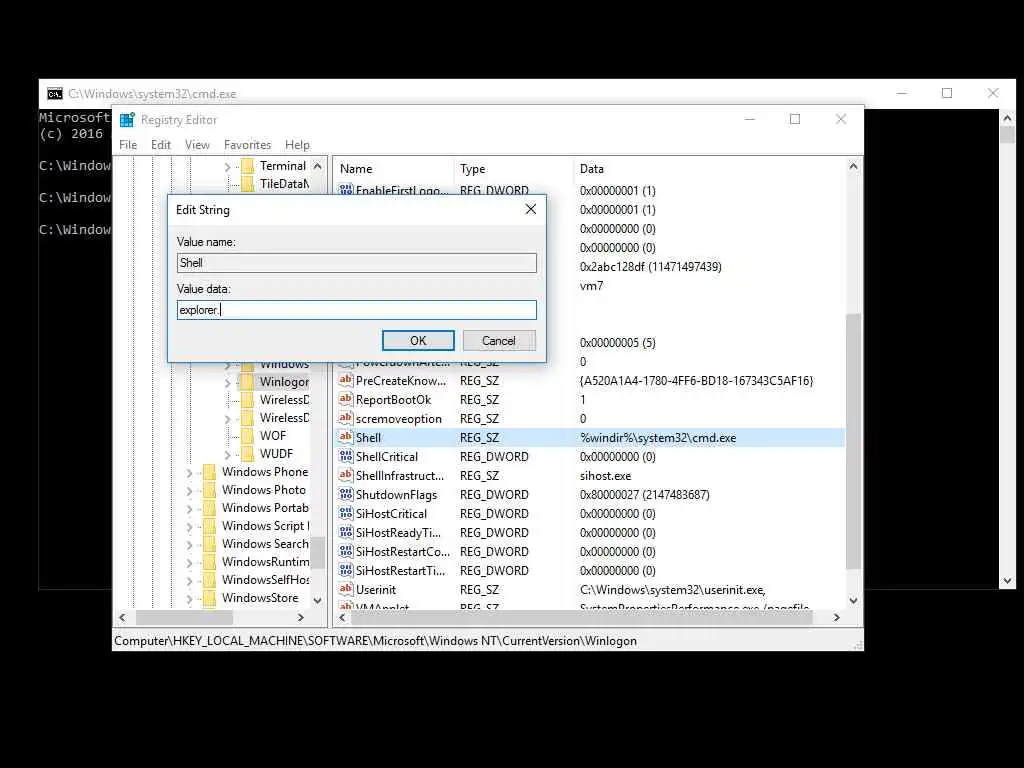1024x768 pixels.
Task: Click the SiHostReadyTi... DWORD icon
Action: pos(345,532)
